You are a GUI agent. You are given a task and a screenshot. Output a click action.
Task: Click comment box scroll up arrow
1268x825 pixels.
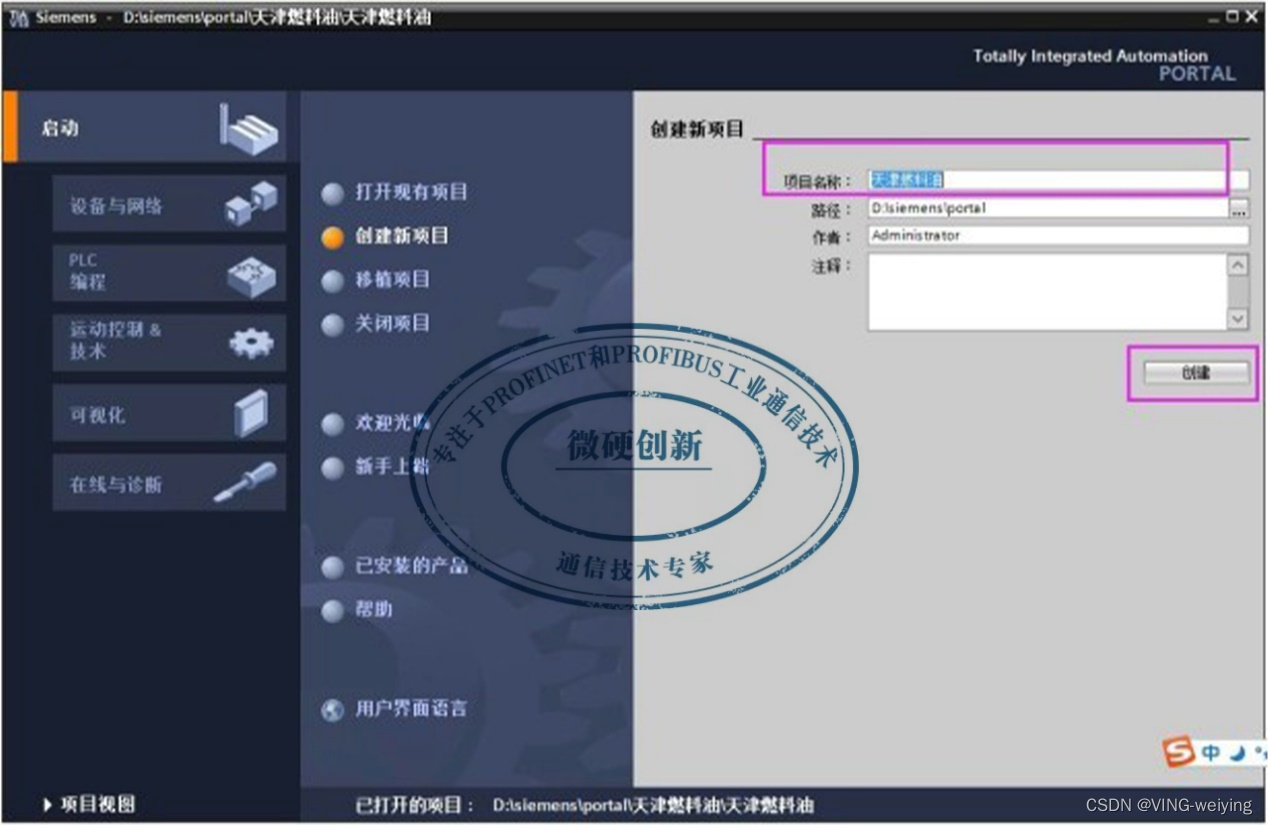[1238, 265]
